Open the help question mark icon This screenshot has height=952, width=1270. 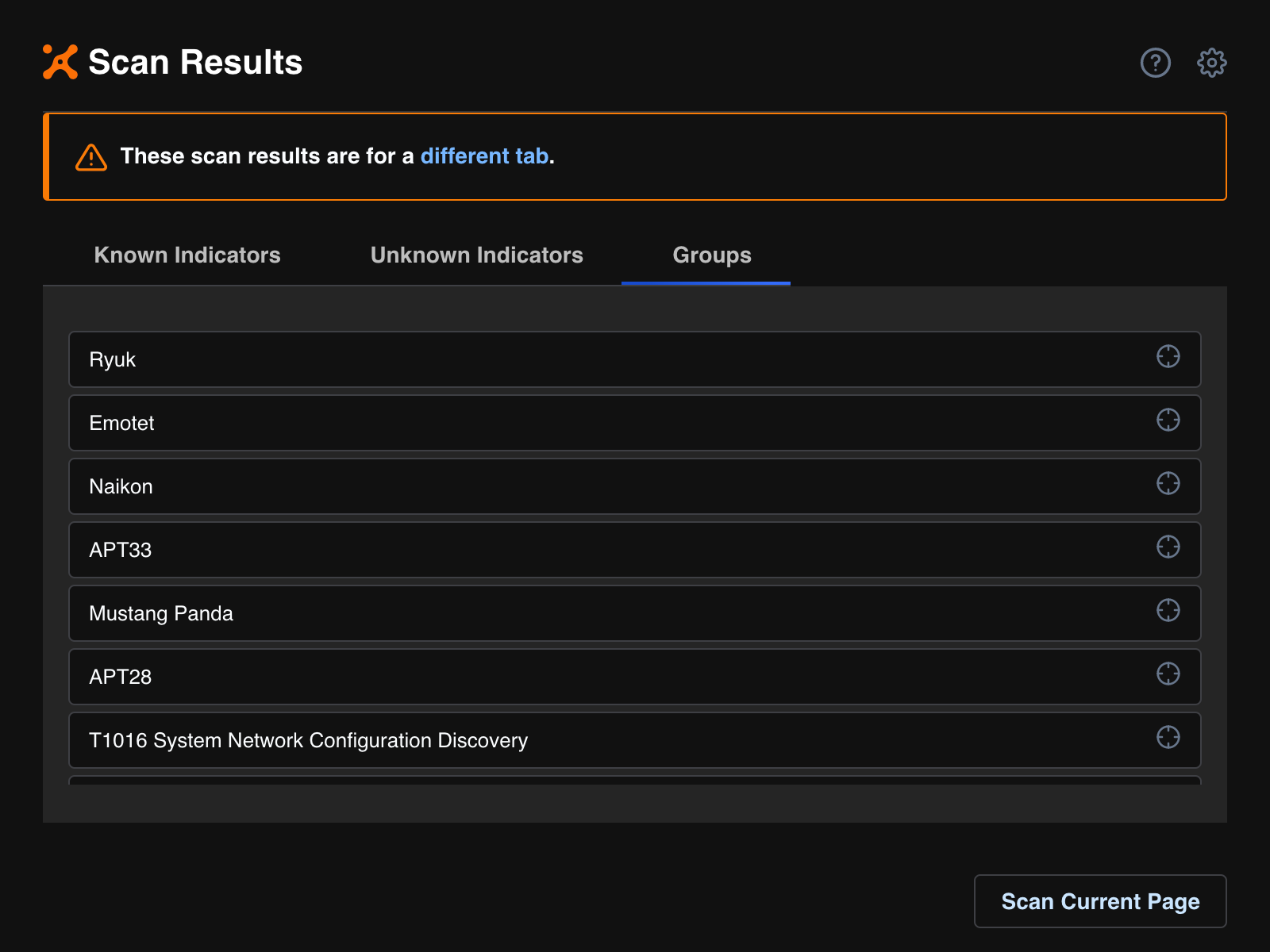click(x=1155, y=63)
